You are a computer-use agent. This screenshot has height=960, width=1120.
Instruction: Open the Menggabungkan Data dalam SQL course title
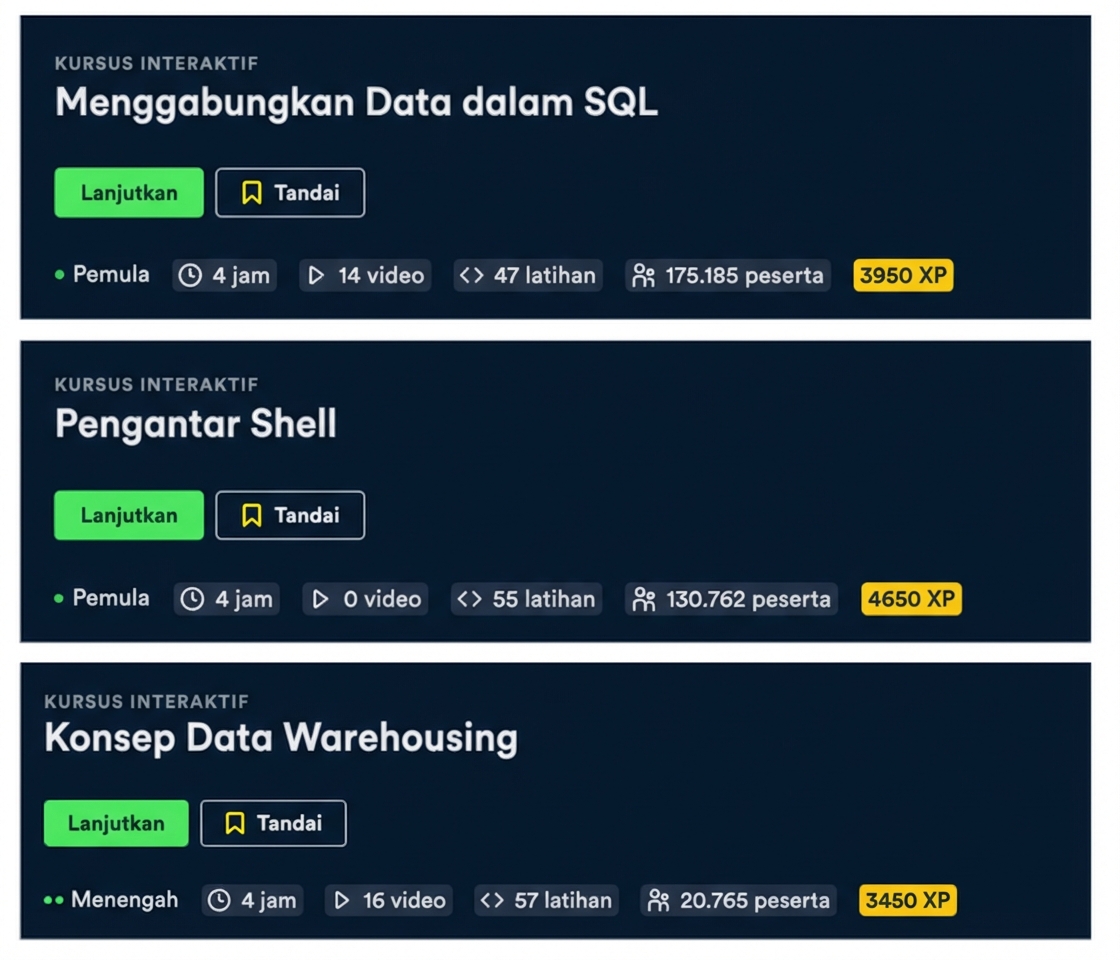pos(357,101)
